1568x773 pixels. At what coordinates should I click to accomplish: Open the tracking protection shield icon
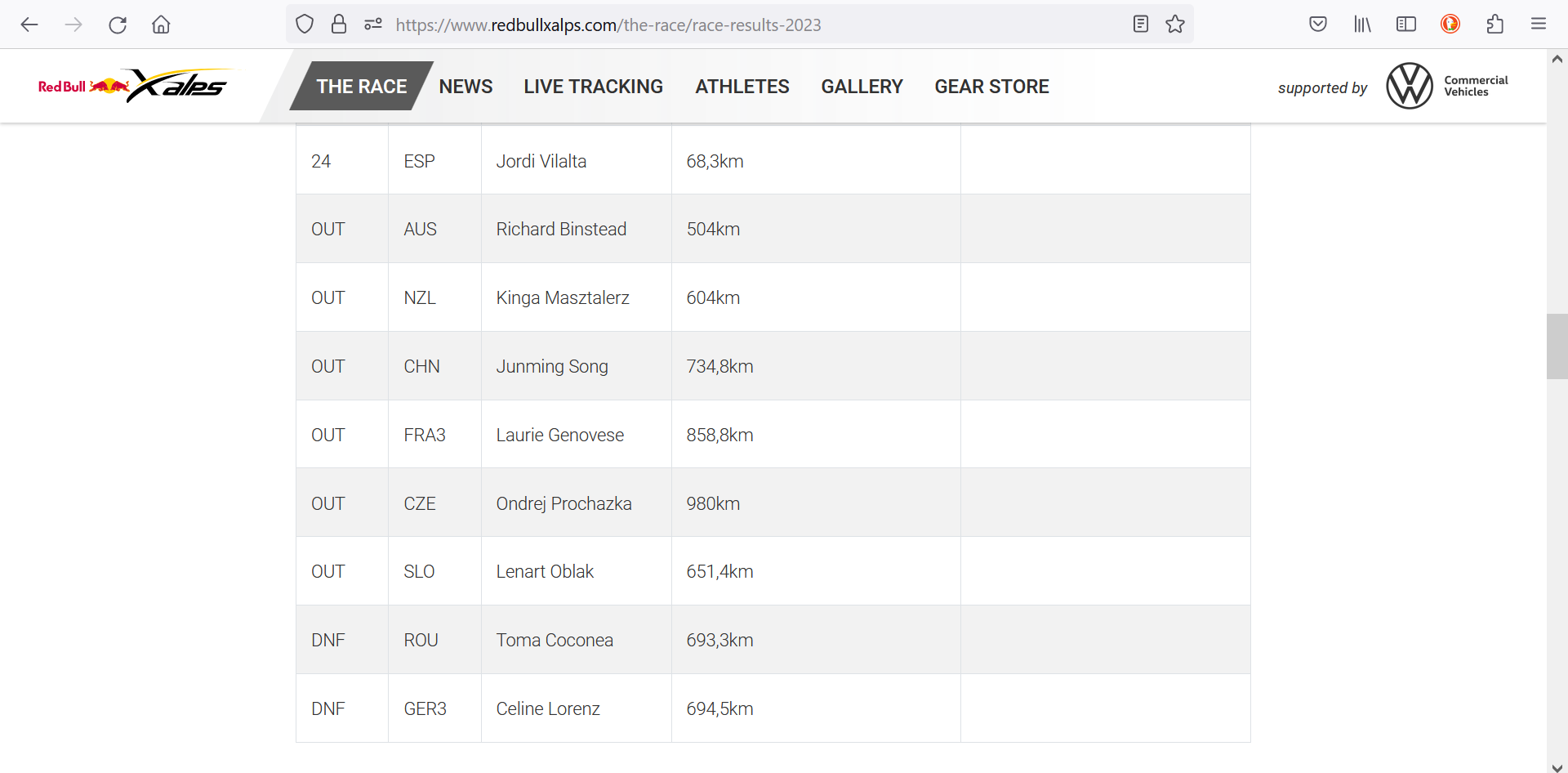point(305,25)
